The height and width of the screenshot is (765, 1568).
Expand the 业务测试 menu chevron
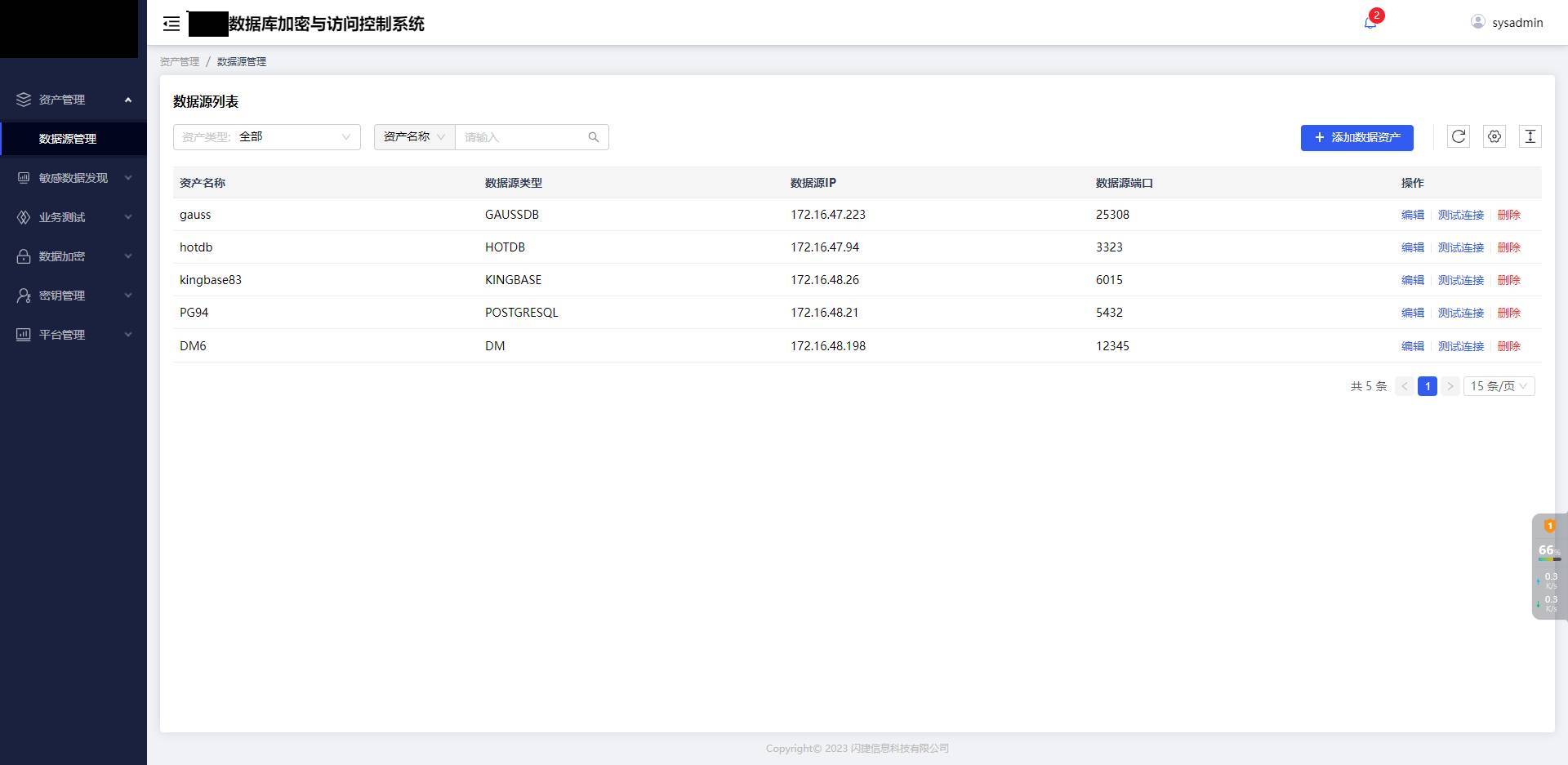click(128, 217)
